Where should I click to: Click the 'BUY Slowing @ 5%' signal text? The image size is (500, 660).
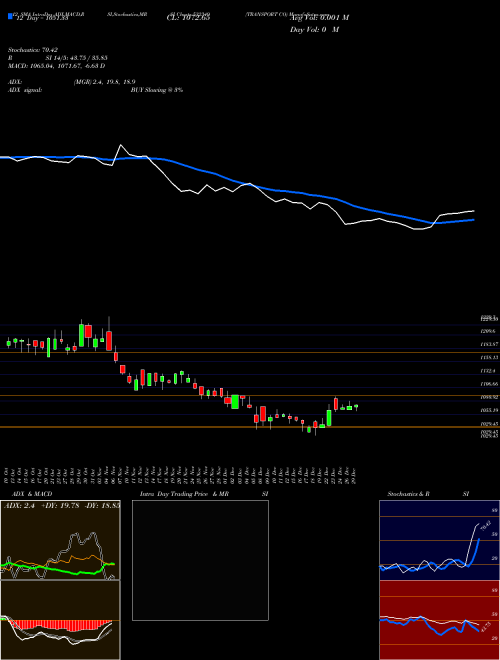(157, 90)
